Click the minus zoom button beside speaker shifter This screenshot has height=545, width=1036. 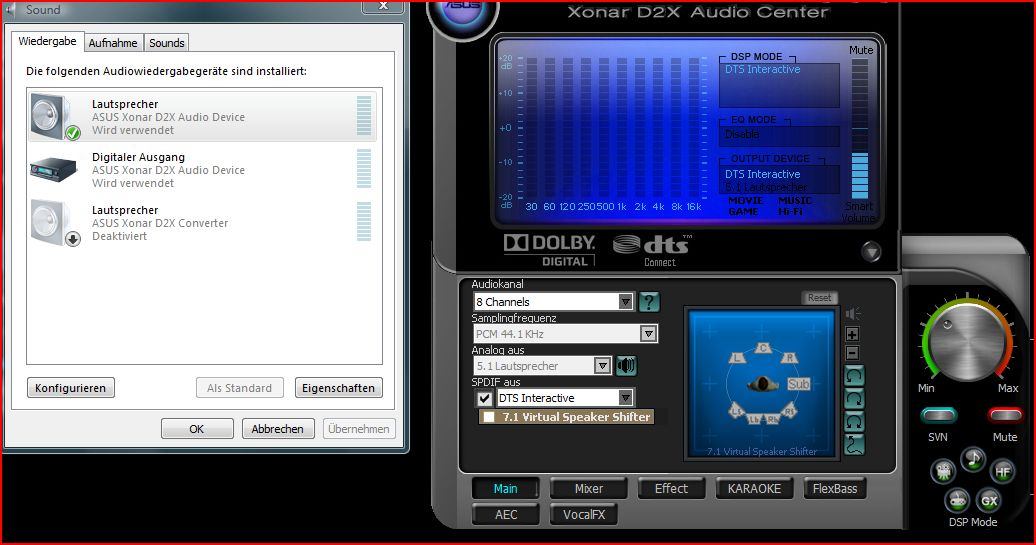(852, 353)
